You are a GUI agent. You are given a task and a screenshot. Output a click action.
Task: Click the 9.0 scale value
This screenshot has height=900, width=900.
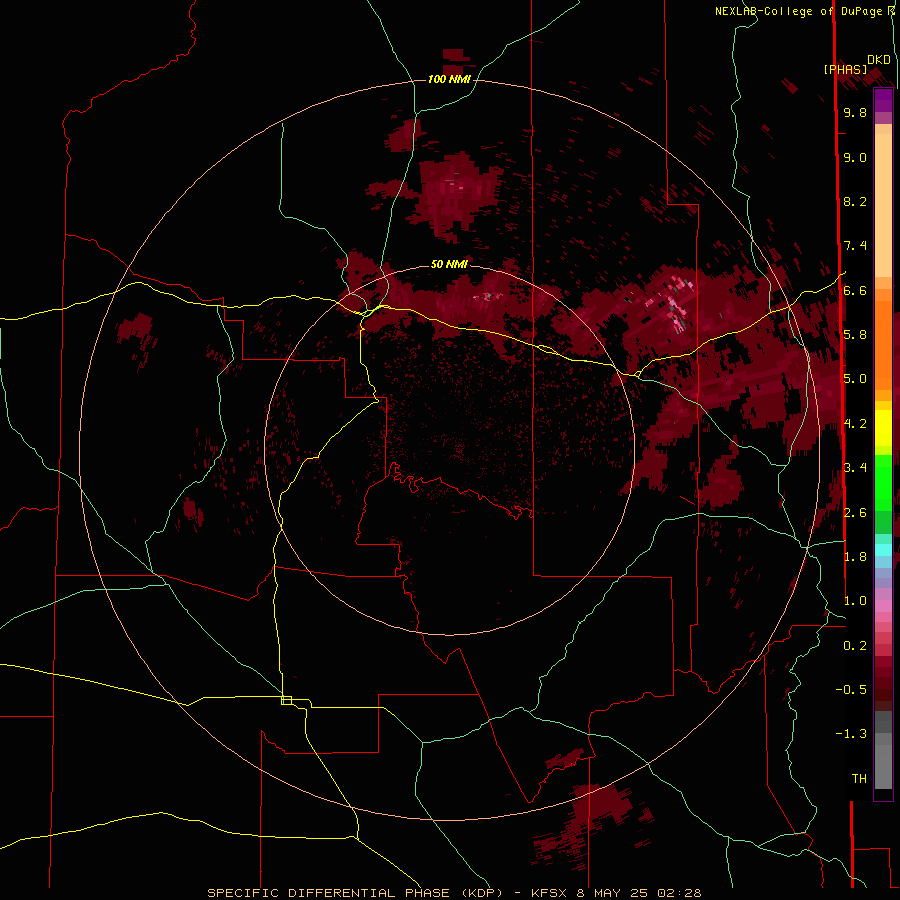[x=855, y=157]
